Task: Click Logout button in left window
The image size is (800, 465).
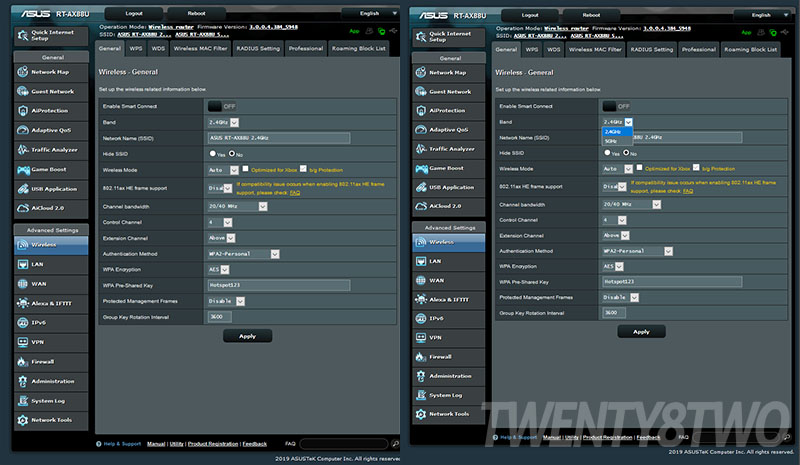Action: click(134, 13)
